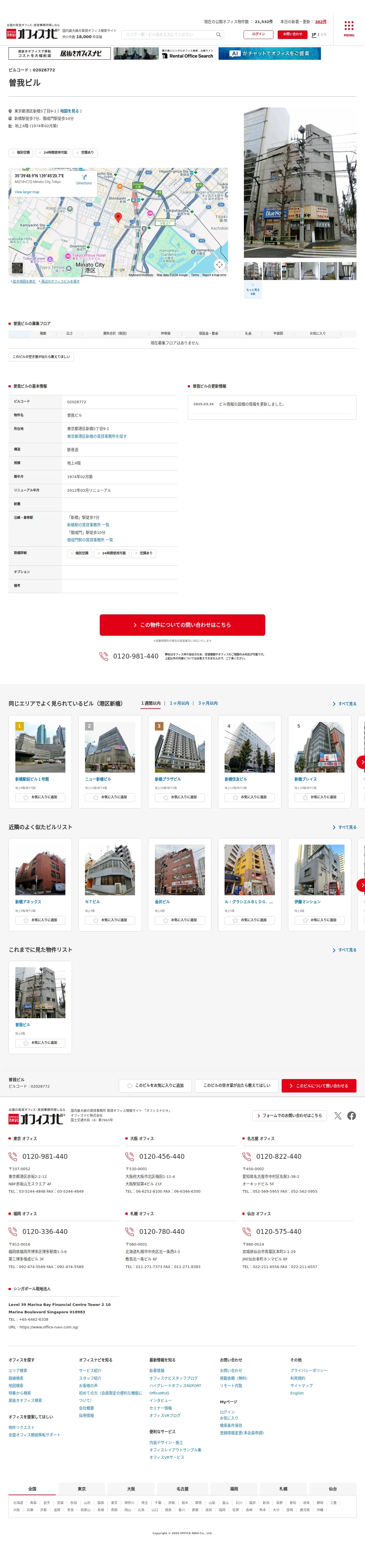Open the AI chat office proposal banner

[x=269, y=53]
